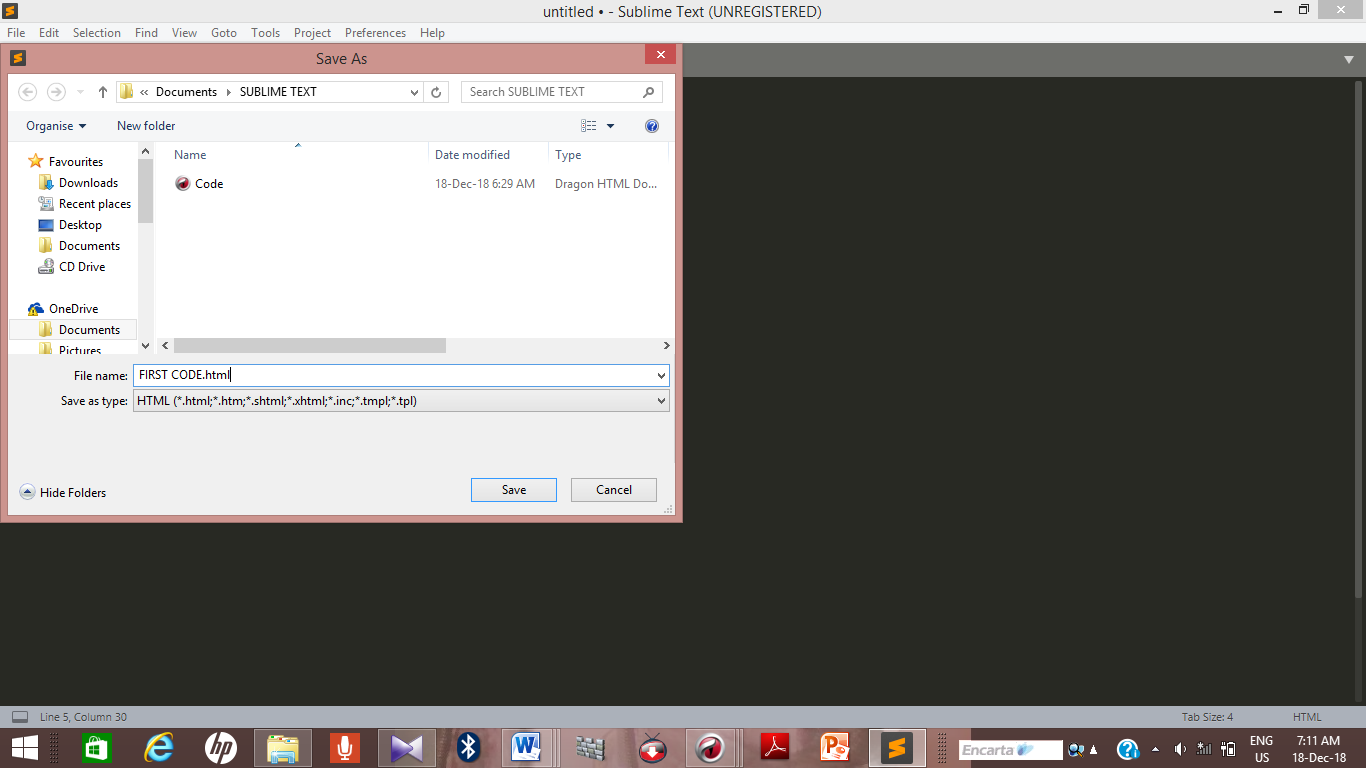Click the Save button
Screen dimensions: 1366x768
tap(514, 490)
